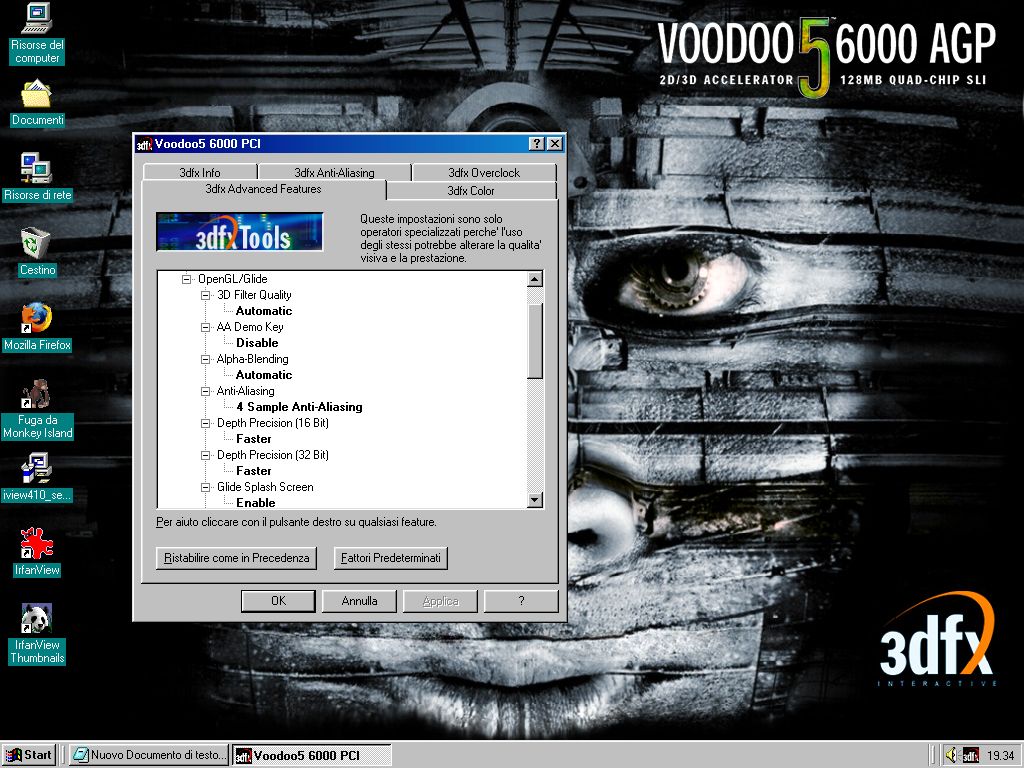Click the 3dfx icon in dialog title bar
1024x768 pixels.
(x=144, y=144)
